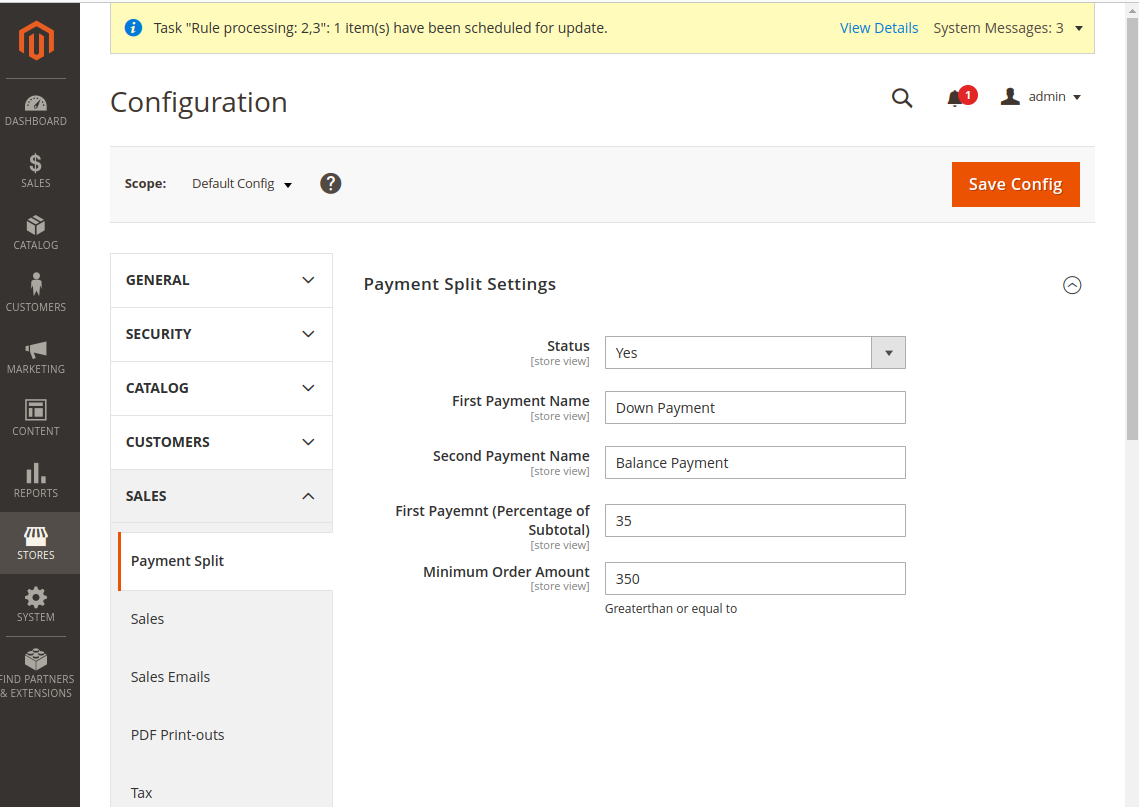Click the Save Config button

[1015, 184]
